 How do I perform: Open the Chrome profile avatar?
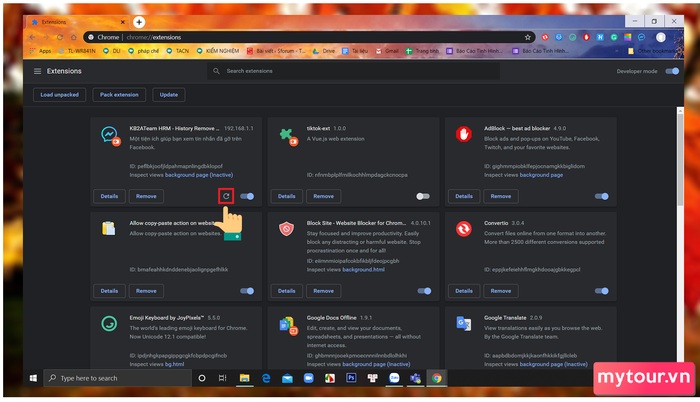661,38
